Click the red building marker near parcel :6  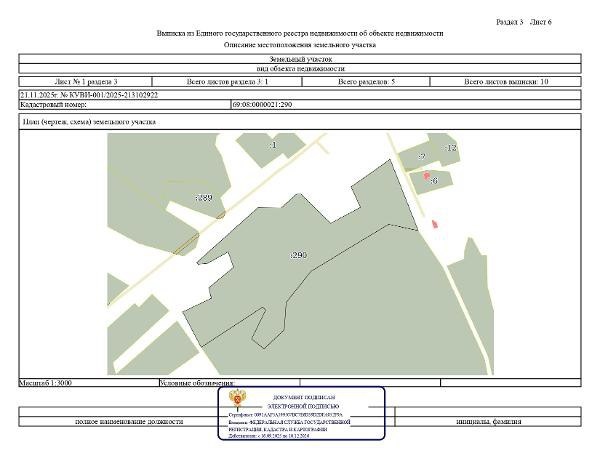(427, 176)
